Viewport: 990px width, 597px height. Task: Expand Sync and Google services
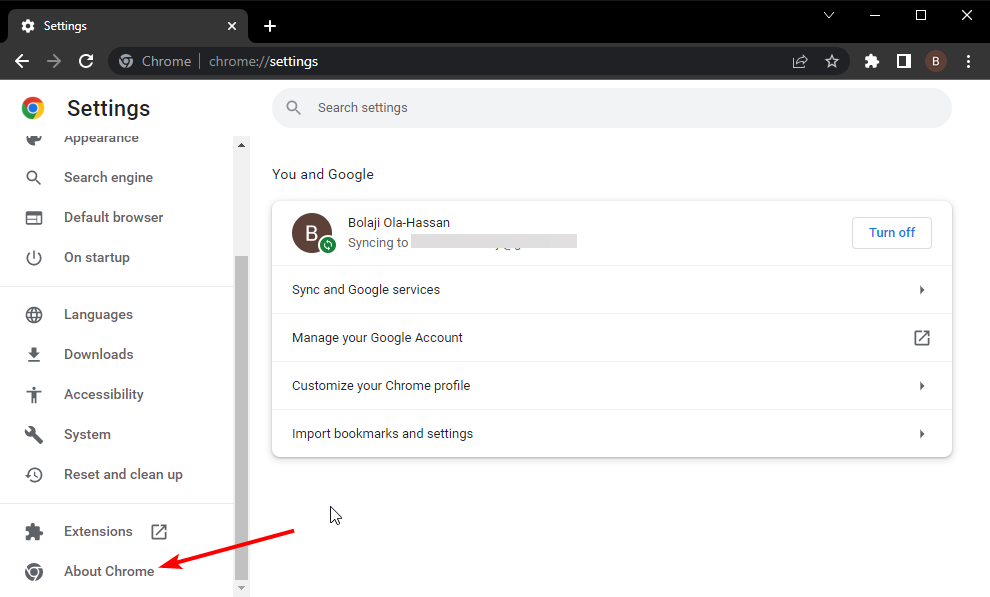611,290
